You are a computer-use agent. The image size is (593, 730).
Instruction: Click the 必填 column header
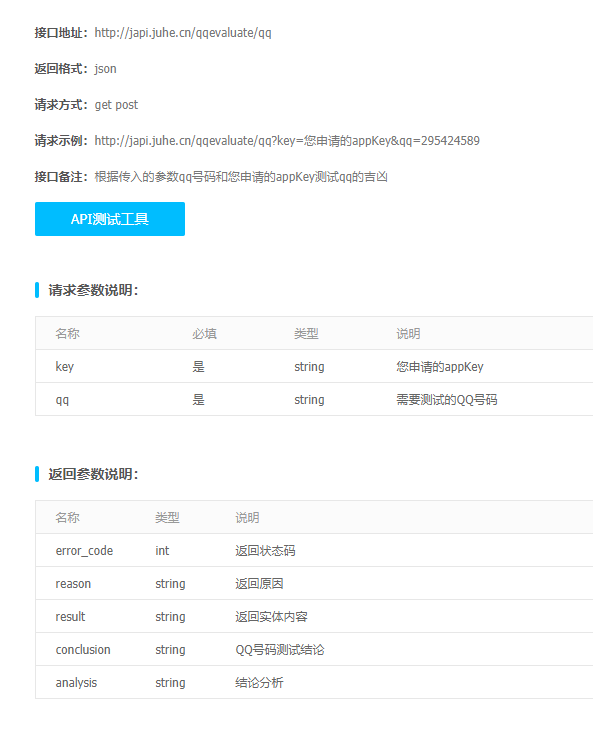coord(204,333)
